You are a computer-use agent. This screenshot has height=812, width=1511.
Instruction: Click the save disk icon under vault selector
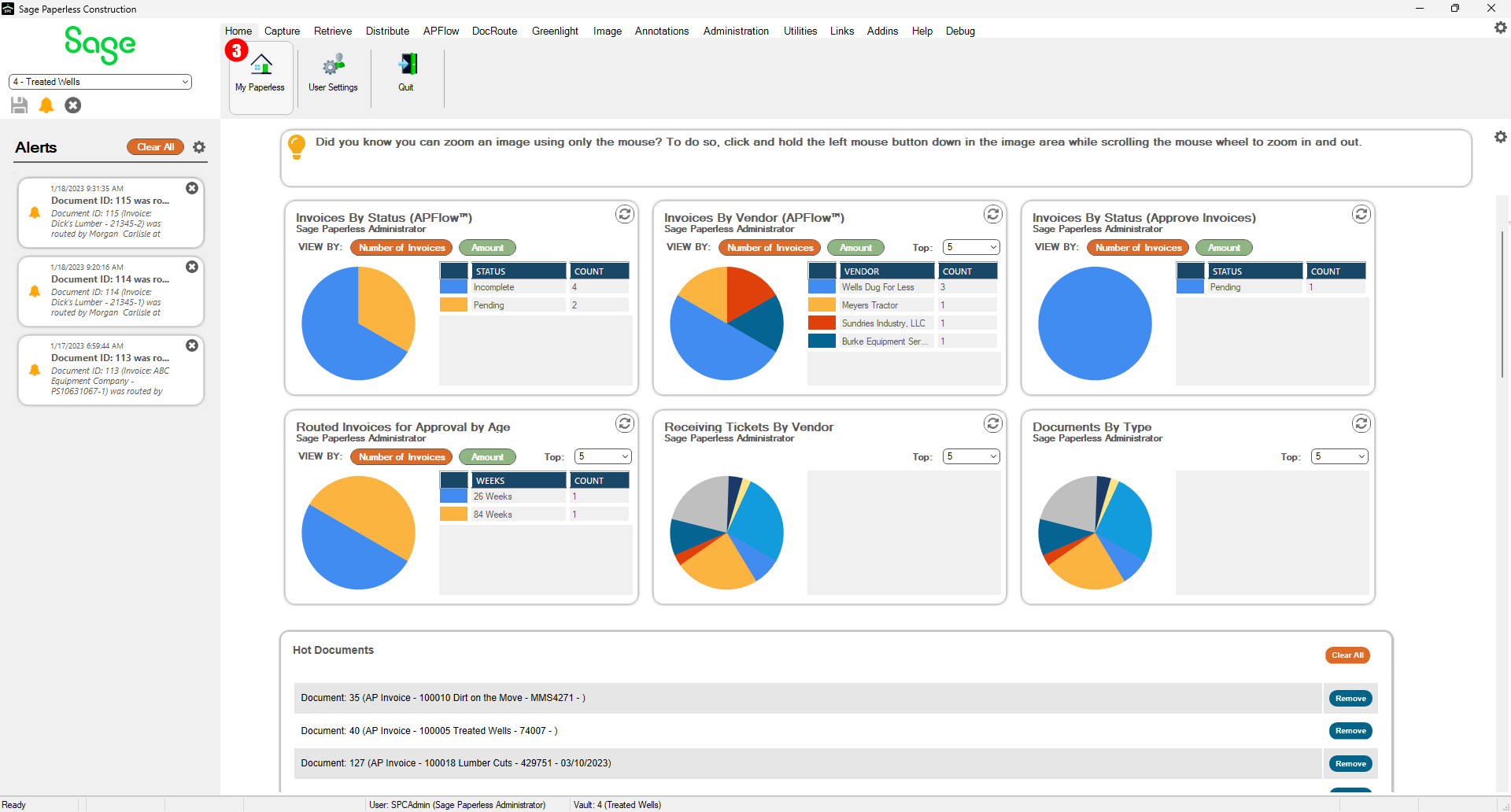point(20,105)
